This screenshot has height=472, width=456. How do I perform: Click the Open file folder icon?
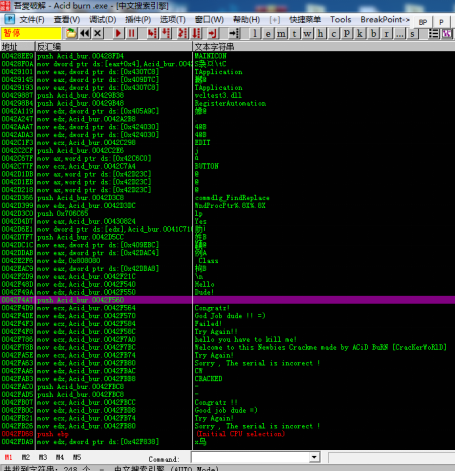click(x=71, y=33)
